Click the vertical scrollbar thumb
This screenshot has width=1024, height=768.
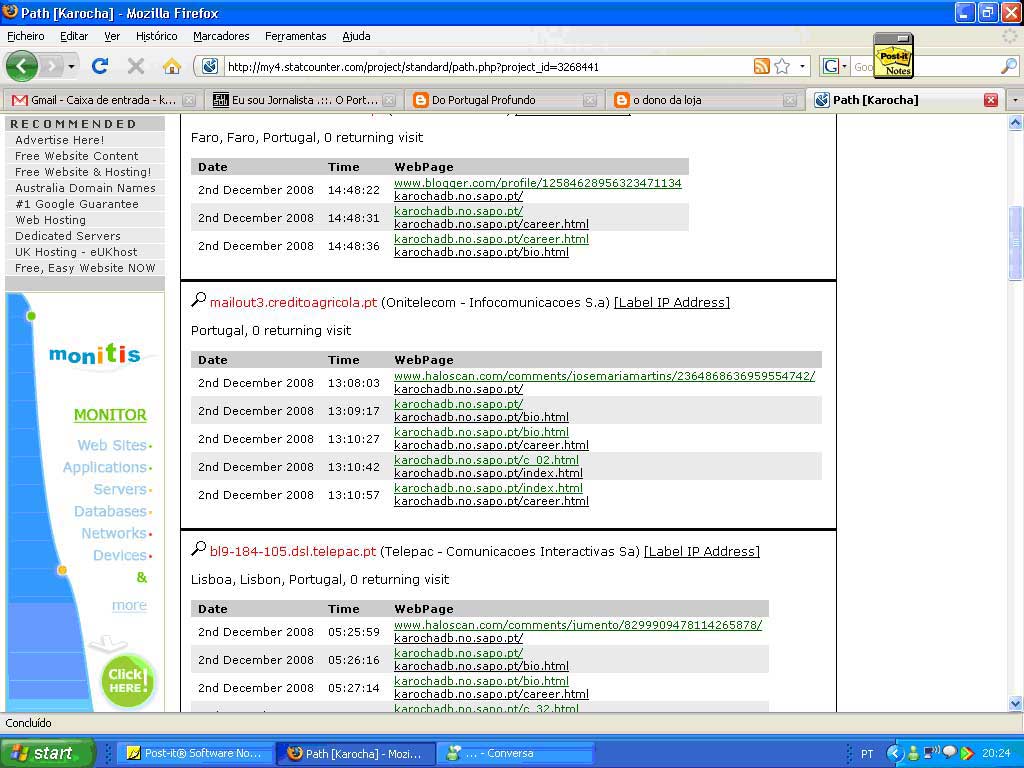[1015, 242]
